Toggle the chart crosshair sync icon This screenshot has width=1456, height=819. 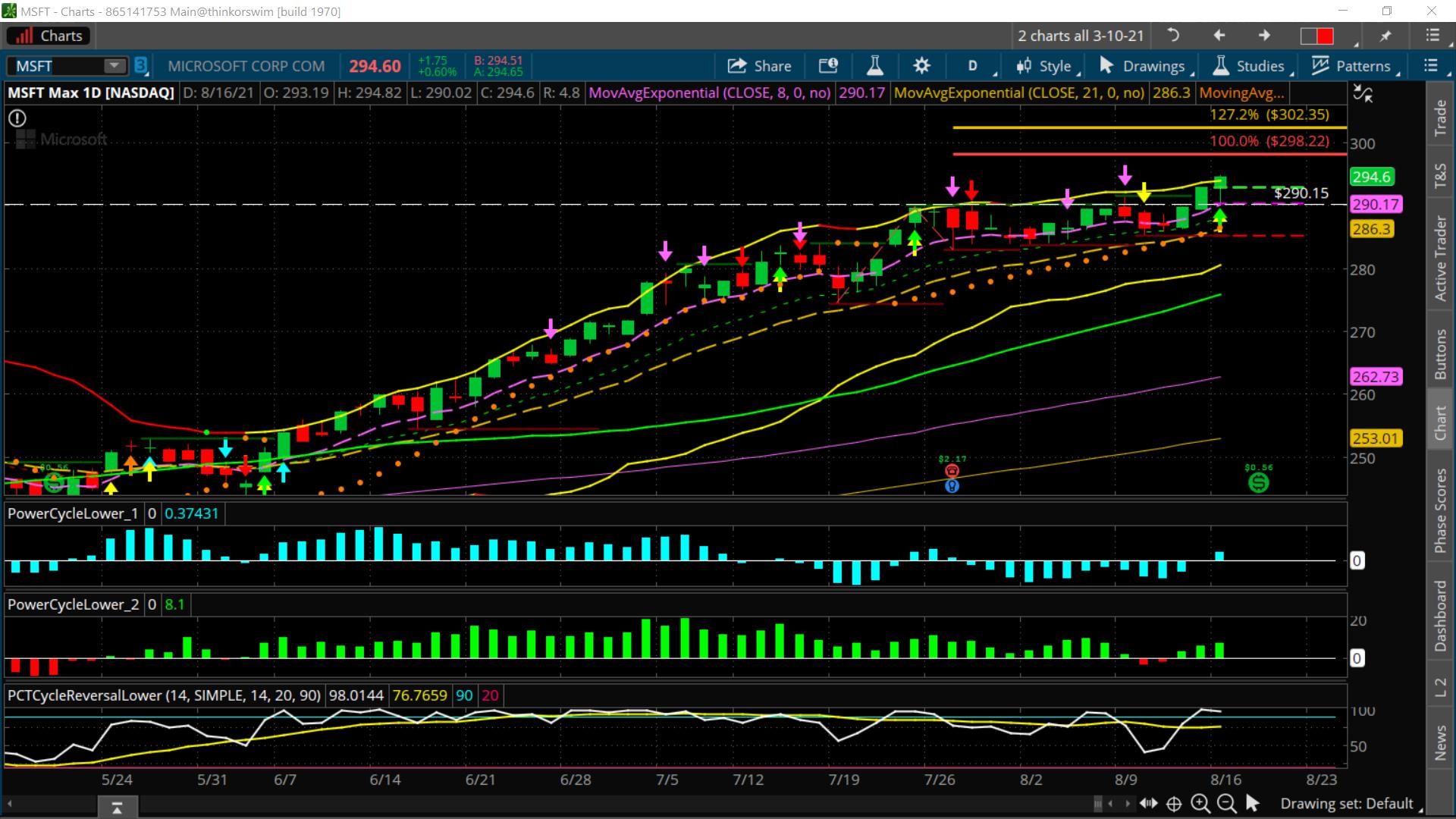click(1363, 93)
